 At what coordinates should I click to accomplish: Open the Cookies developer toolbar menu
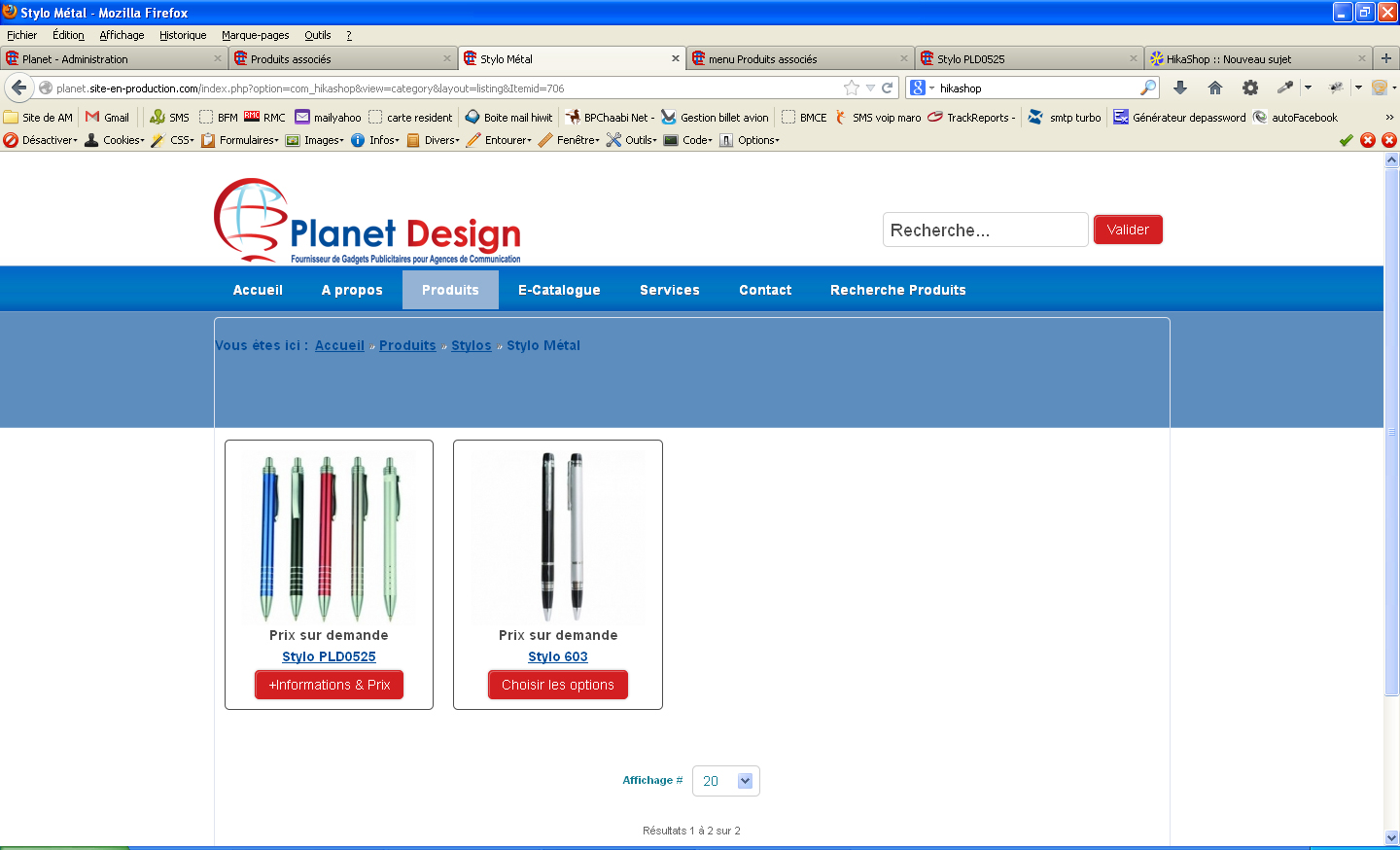point(115,140)
